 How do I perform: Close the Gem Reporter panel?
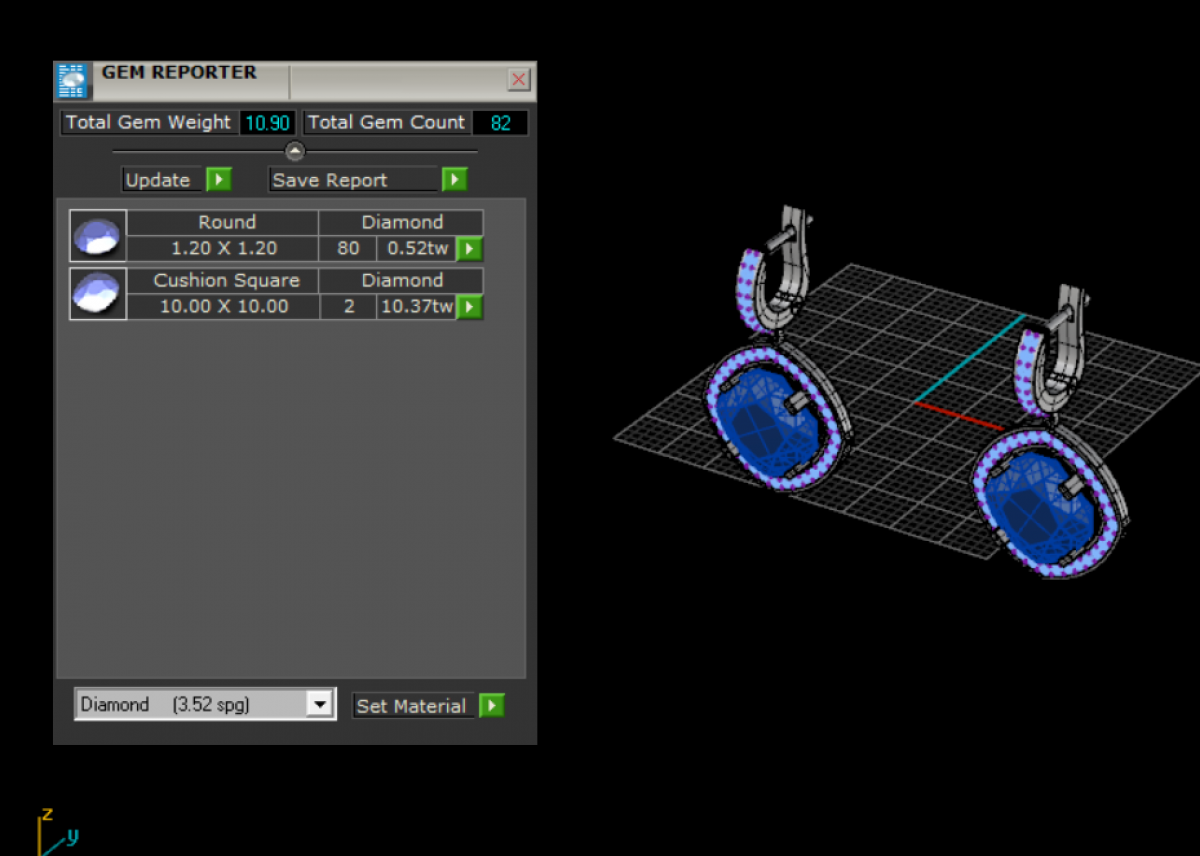[518, 80]
